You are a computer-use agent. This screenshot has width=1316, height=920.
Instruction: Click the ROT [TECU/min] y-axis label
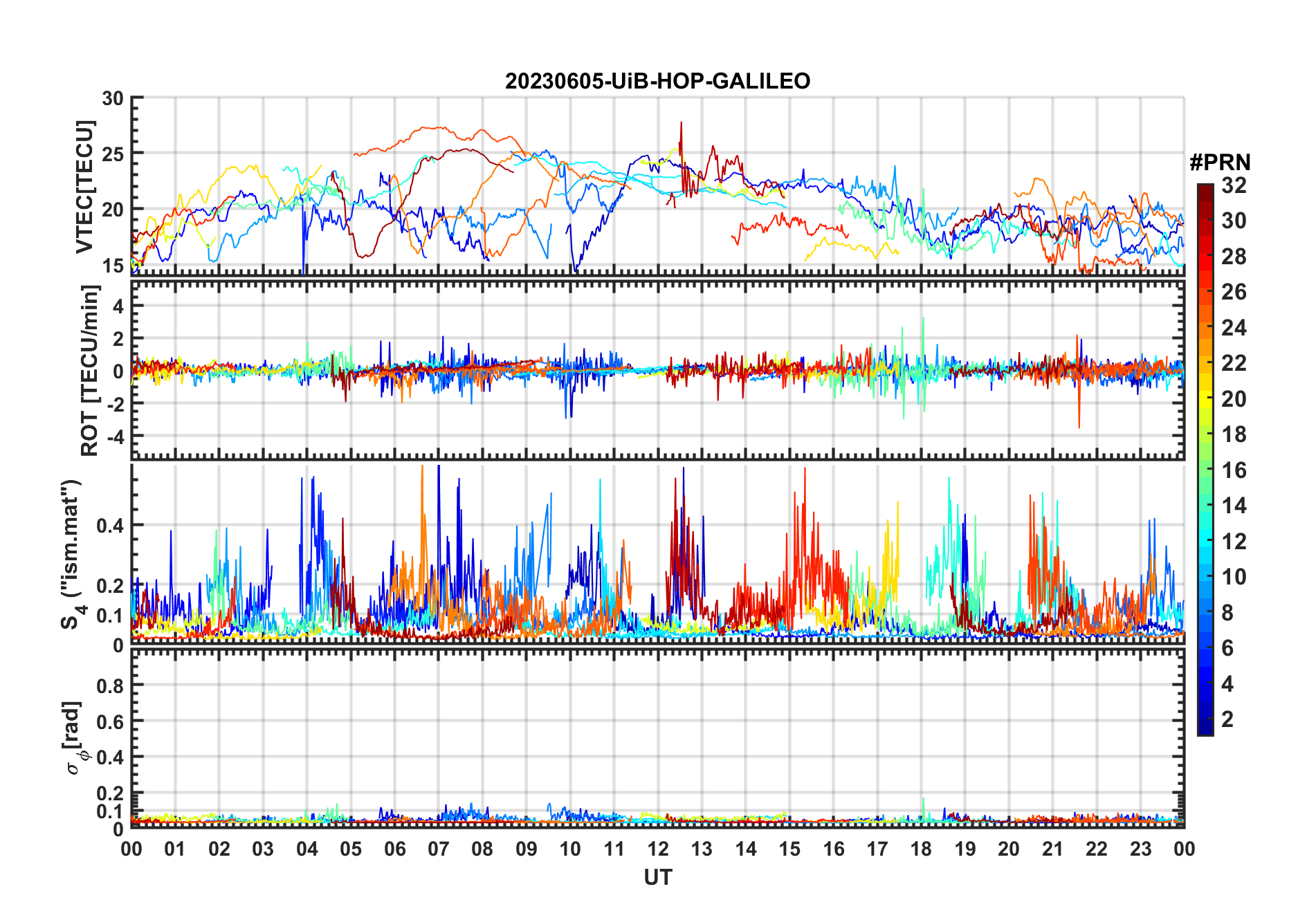(90, 371)
